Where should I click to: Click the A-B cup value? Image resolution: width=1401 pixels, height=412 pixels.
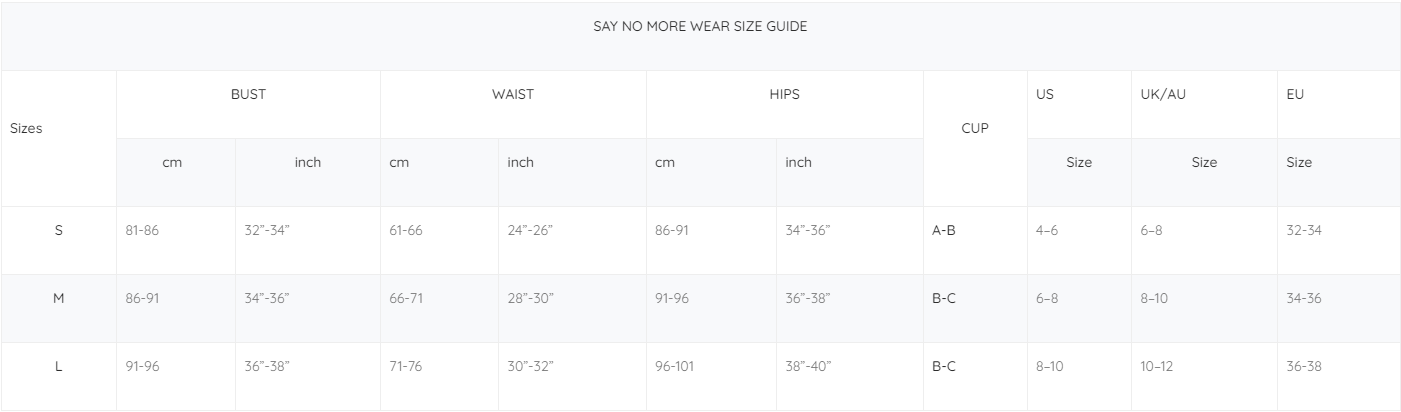pos(944,230)
